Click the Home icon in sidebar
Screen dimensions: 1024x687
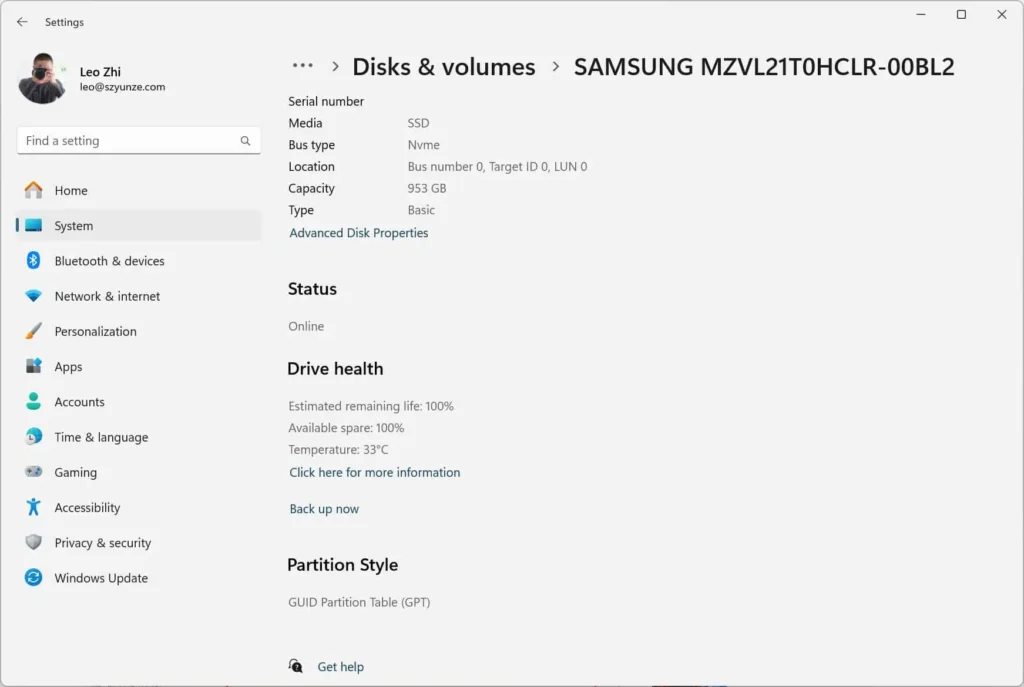(33, 190)
